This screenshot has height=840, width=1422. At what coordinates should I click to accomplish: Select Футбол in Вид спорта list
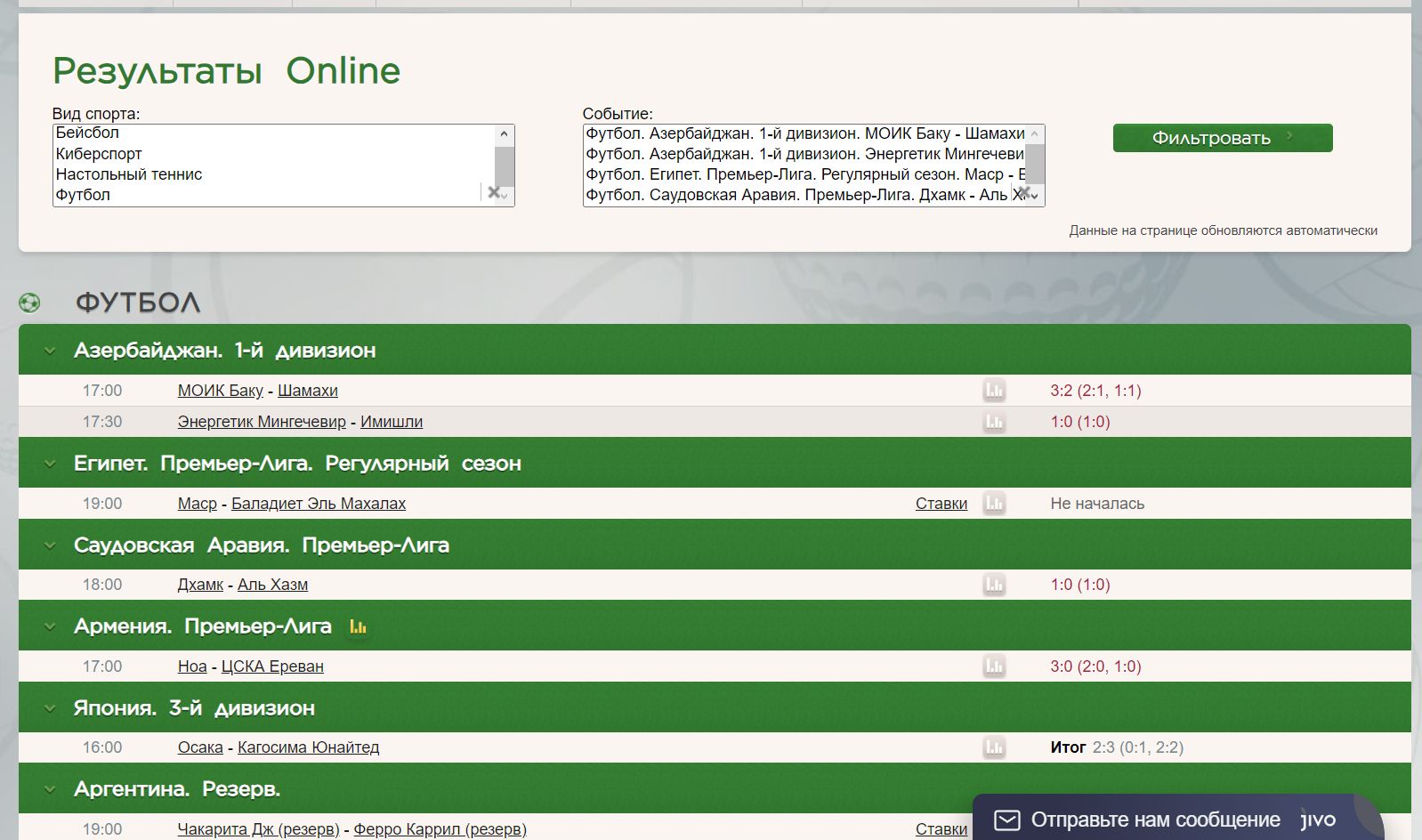coord(273,195)
